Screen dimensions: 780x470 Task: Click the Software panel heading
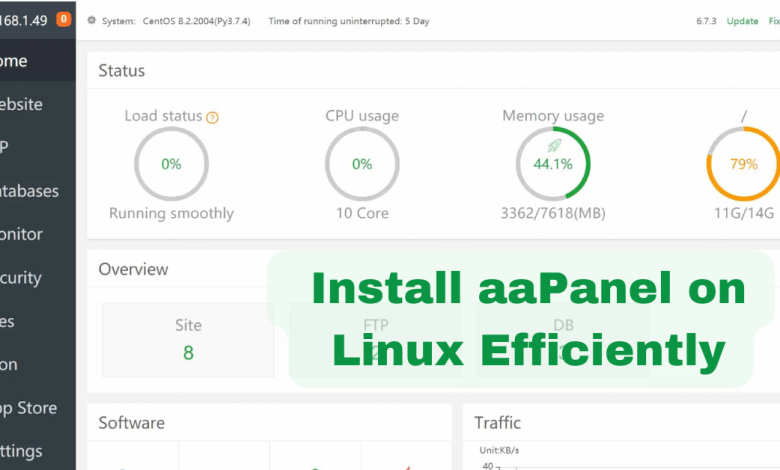pyautogui.click(x=131, y=423)
